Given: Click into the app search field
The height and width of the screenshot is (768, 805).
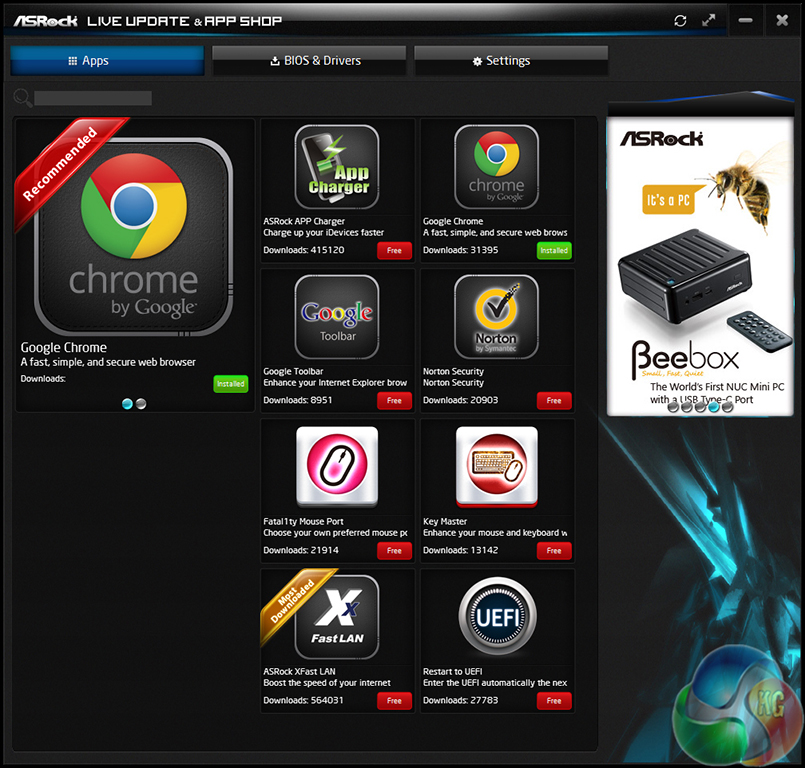Looking at the screenshot, I should (93, 98).
